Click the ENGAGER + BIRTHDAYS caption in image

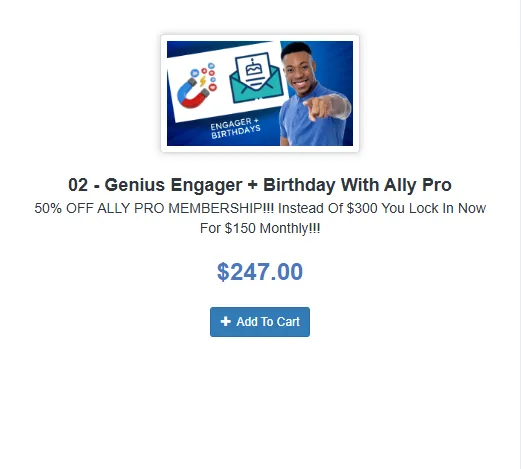[x=235, y=128]
